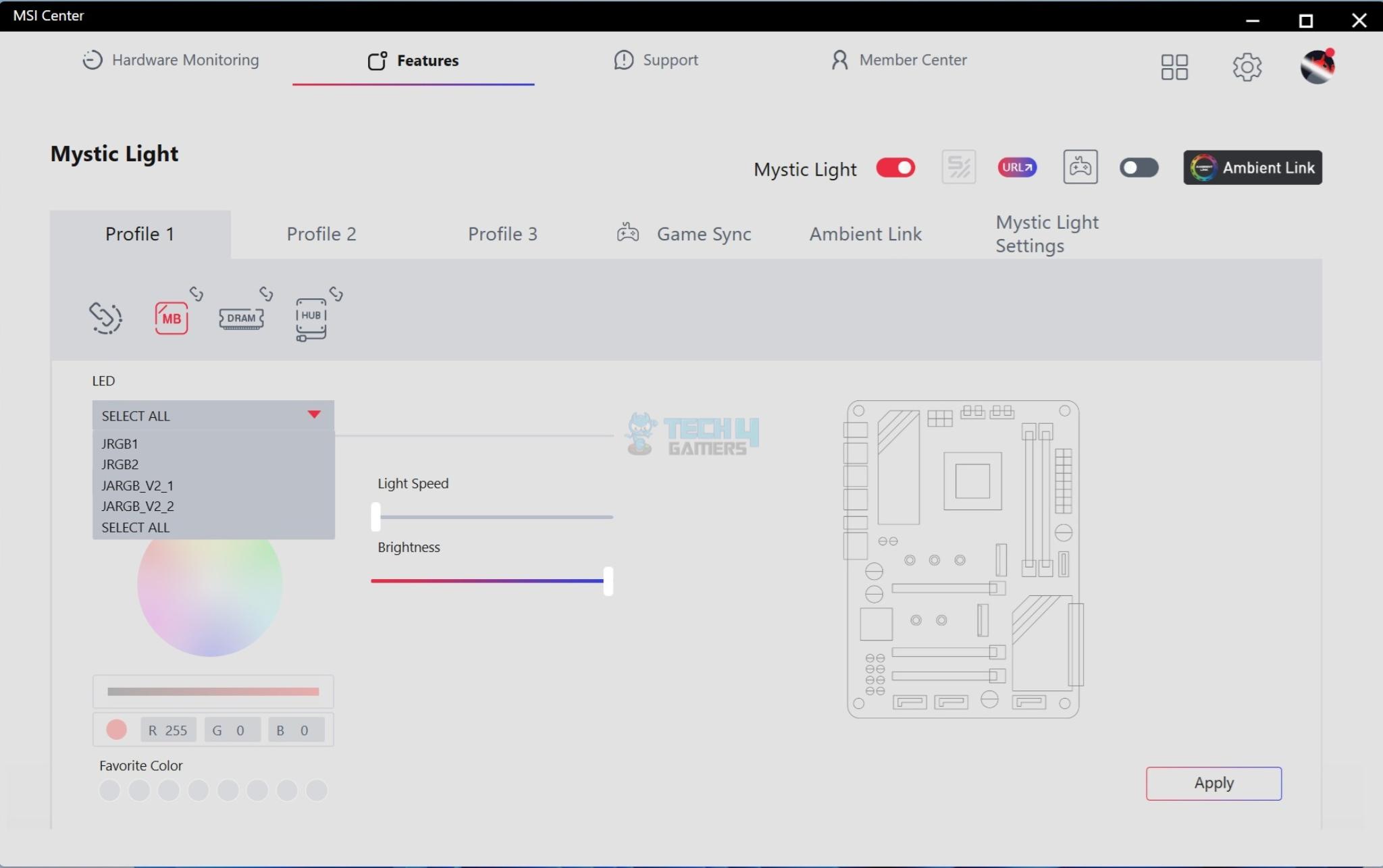The height and width of the screenshot is (868, 1383).
Task: Collapse the LED SELECT ALL dropdown
Action: pyautogui.click(x=313, y=415)
